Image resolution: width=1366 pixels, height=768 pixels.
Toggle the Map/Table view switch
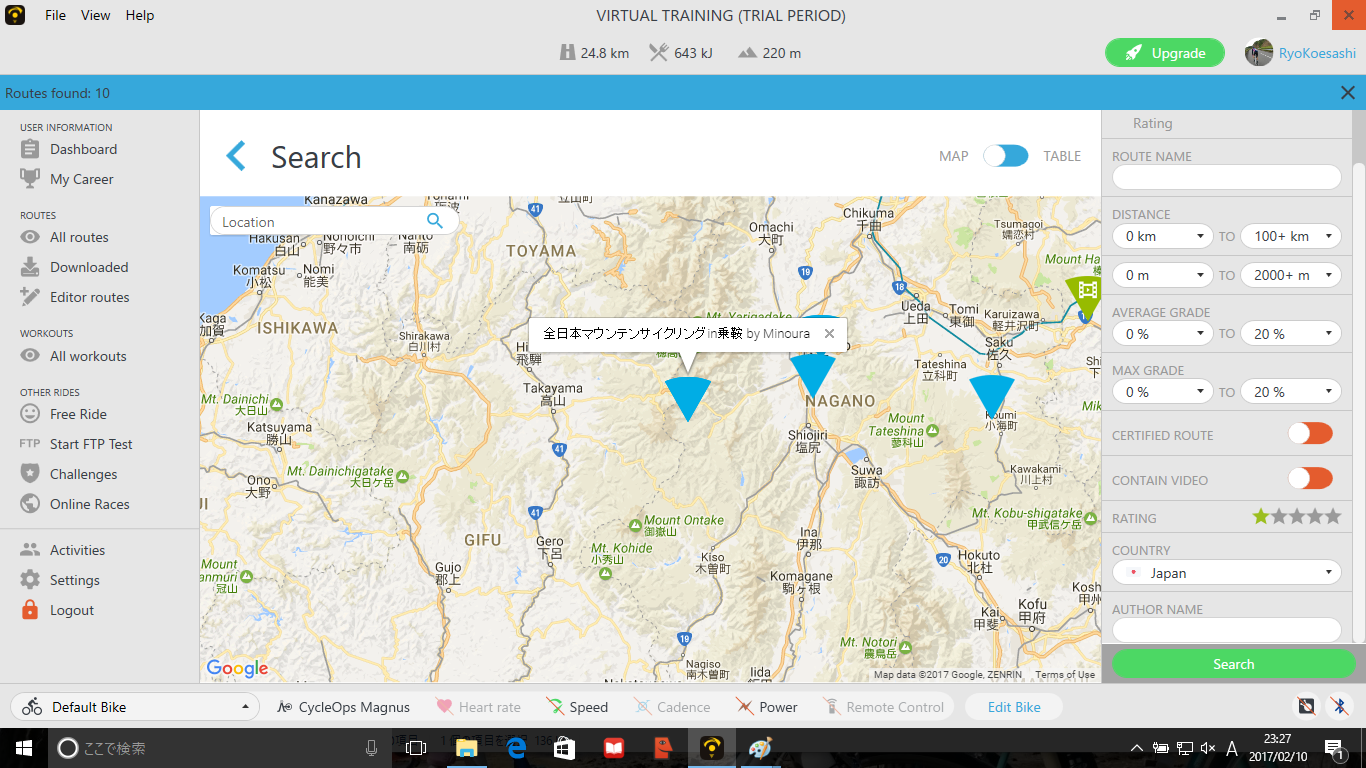[1005, 156]
